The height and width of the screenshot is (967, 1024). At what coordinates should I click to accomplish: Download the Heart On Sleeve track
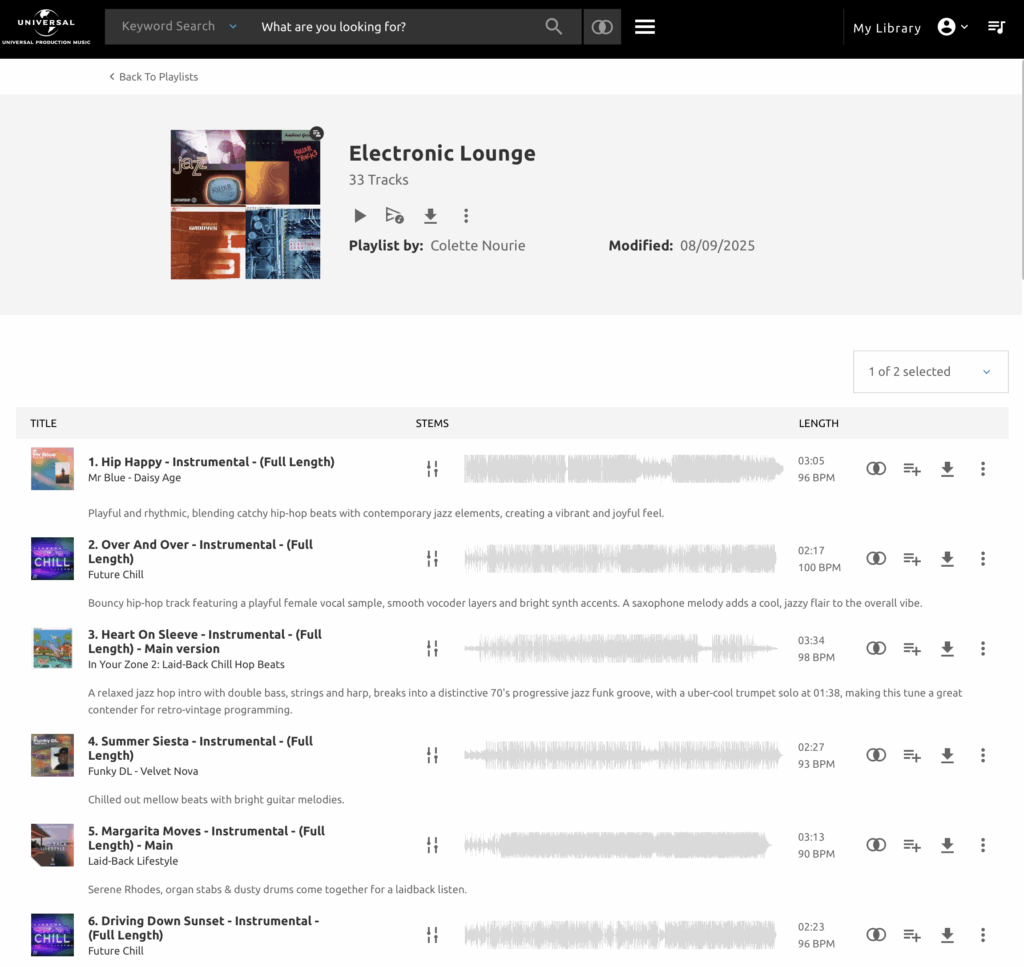point(947,648)
